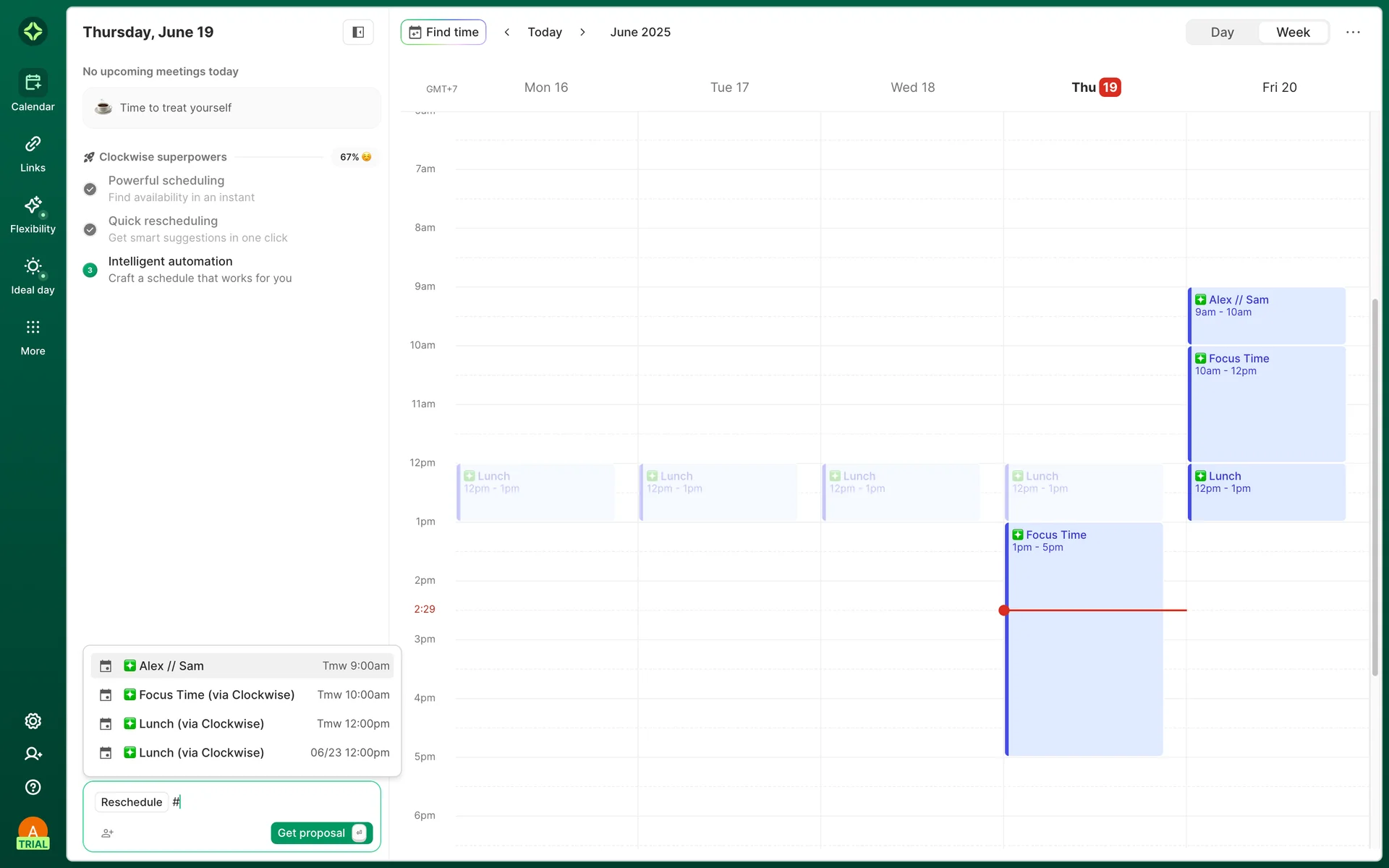Go to the next week arrow
This screenshot has height=868, width=1389.
[582, 32]
